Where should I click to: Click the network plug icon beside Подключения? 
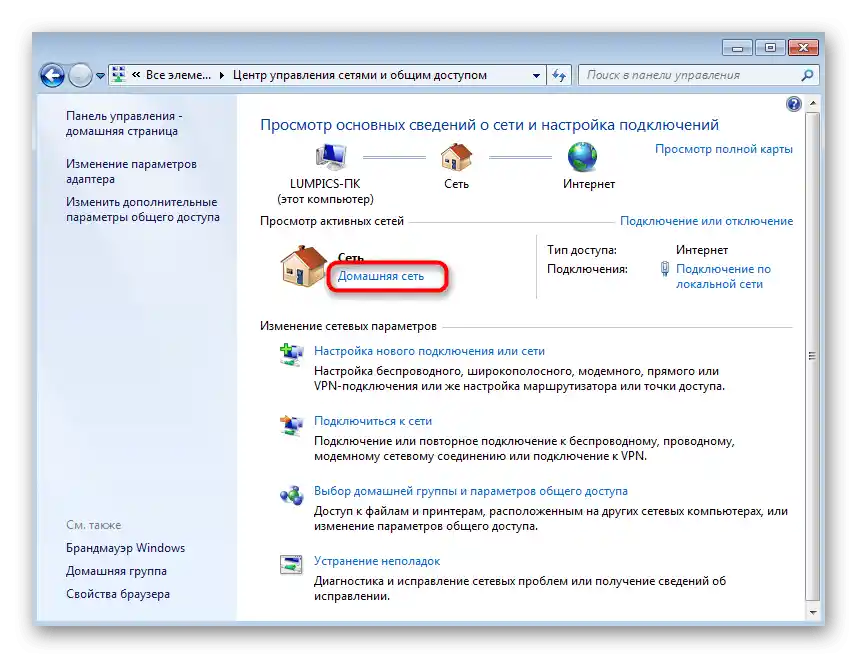click(x=665, y=269)
